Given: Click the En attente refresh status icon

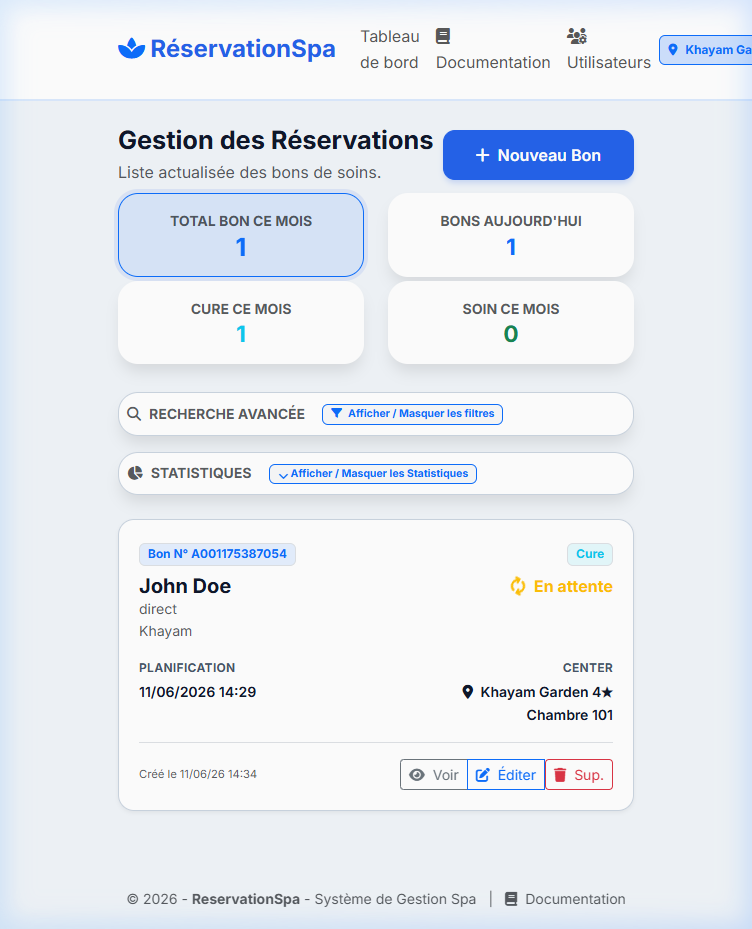Looking at the screenshot, I should [518, 587].
